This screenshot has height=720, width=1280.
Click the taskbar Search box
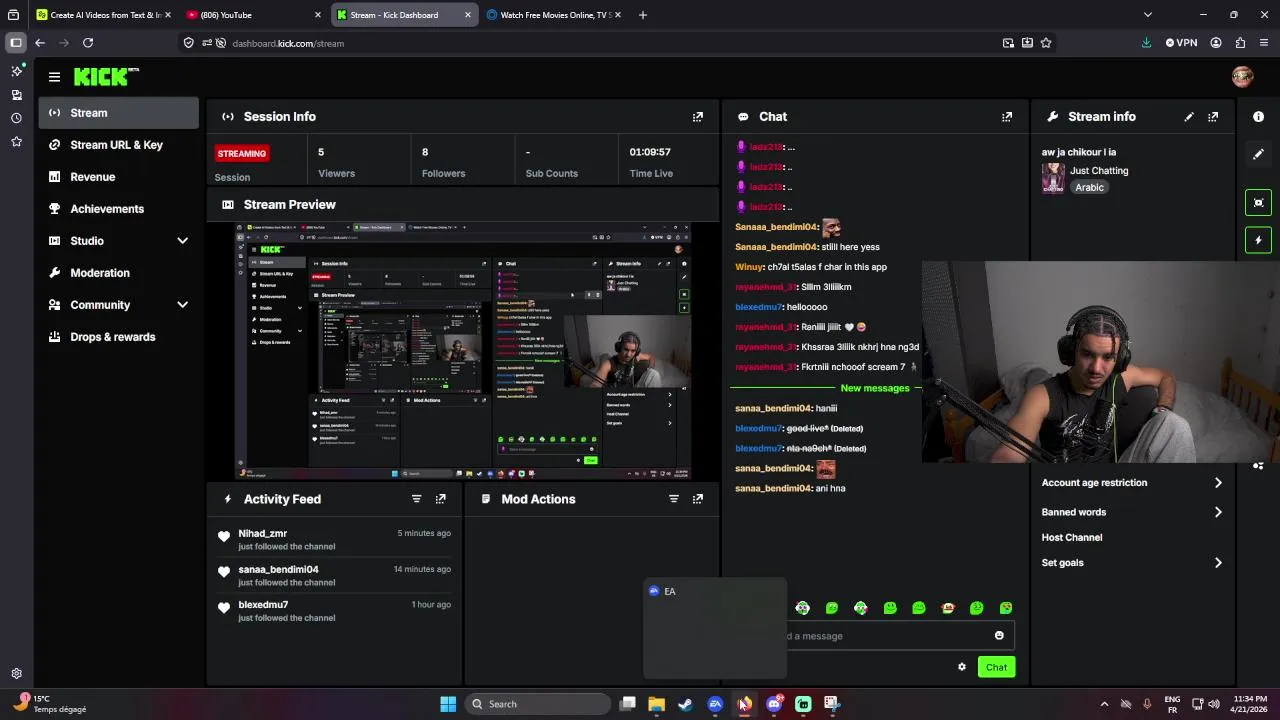coord(538,704)
